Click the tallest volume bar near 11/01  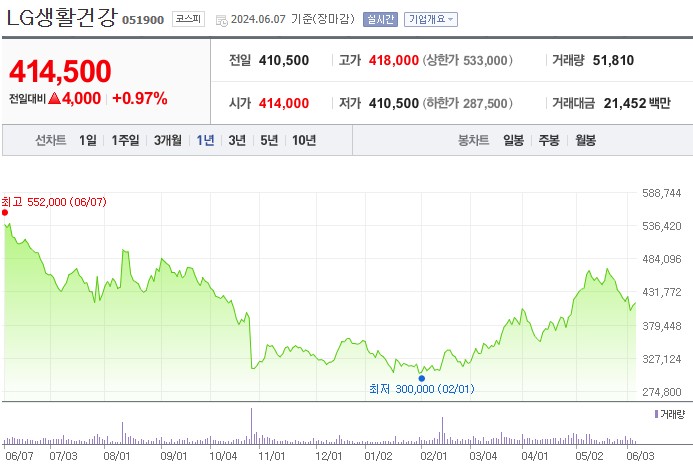click(251, 426)
